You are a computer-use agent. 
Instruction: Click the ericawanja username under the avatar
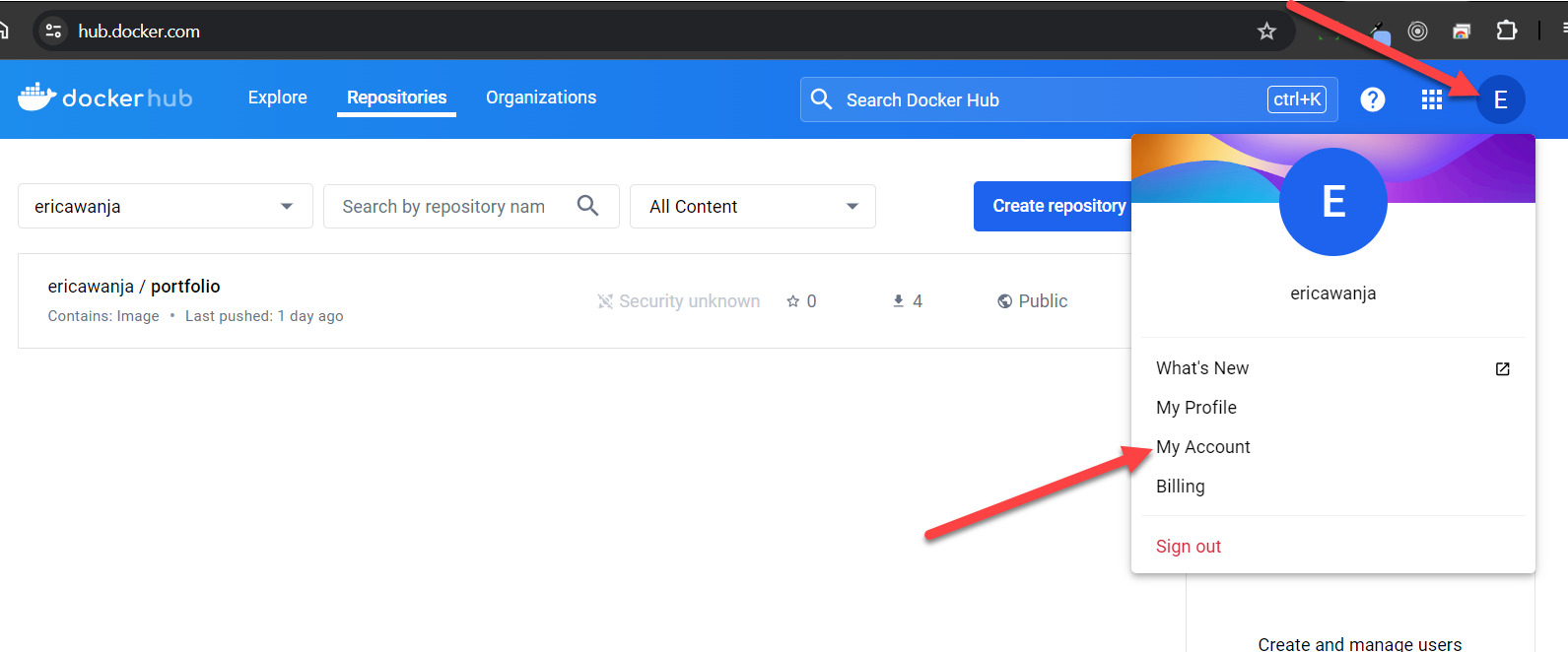1333,293
